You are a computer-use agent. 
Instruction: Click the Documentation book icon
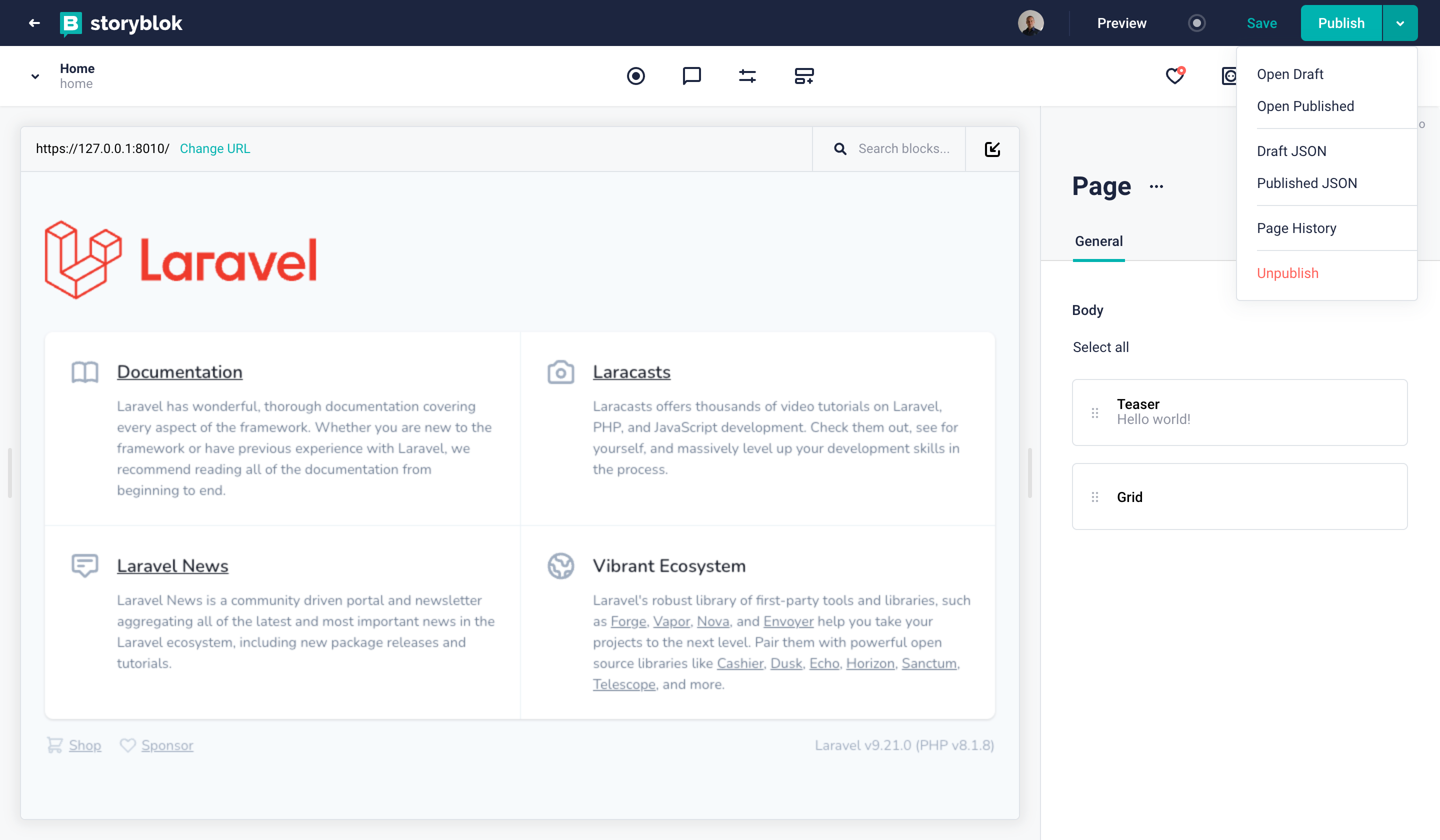click(x=85, y=372)
